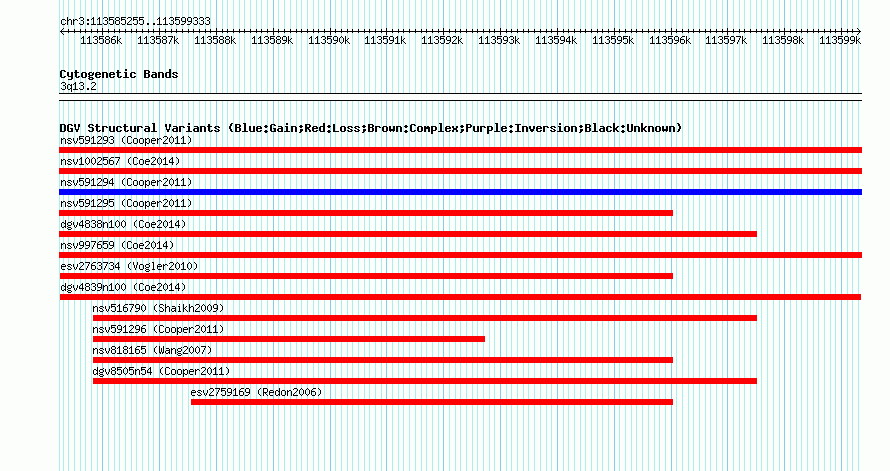Click the DGV Structural Variants track title
The image size is (890, 471).
coord(371,128)
